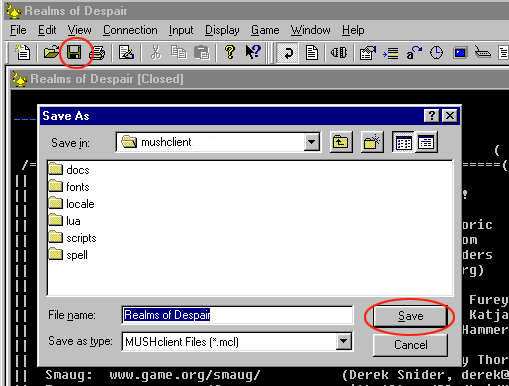The width and height of the screenshot is (509, 386).
Task: Toggle the wrap output arrow icon
Action: (x=287, y=53)
